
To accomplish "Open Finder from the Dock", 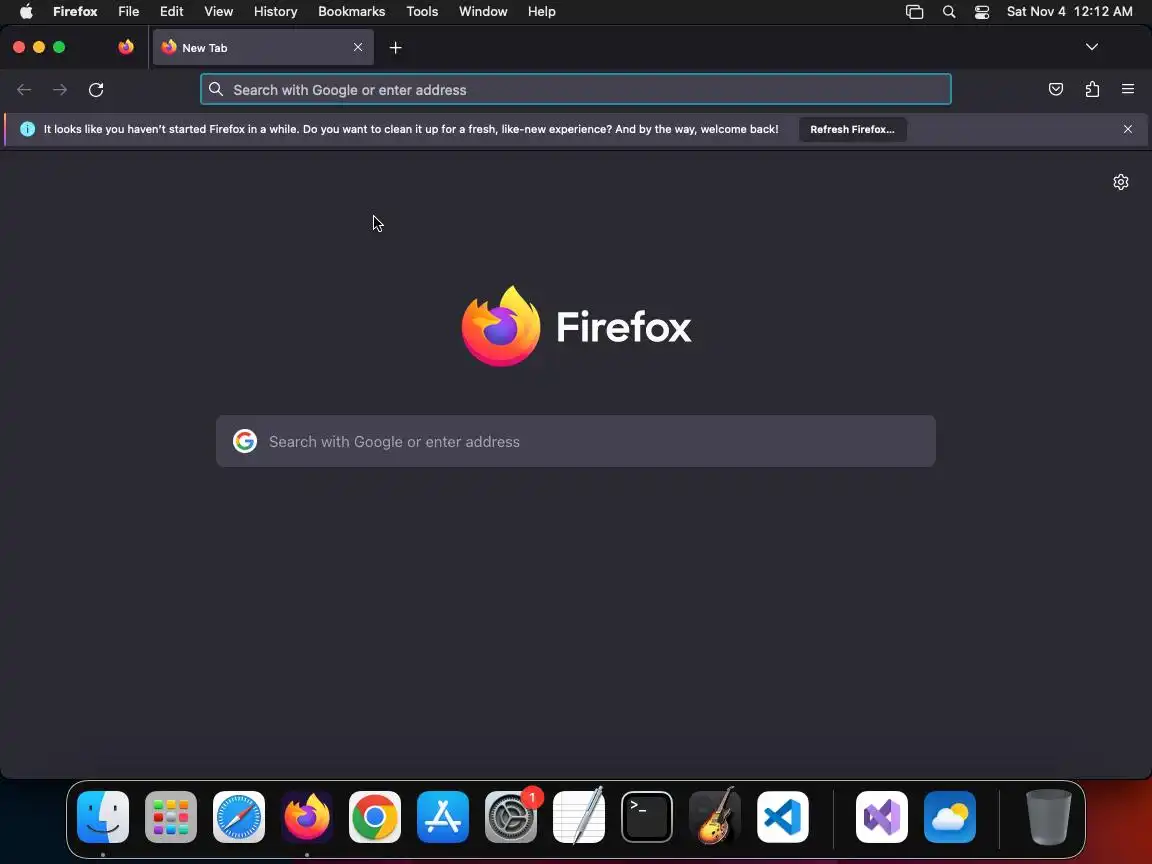I will tap(103, 817).
